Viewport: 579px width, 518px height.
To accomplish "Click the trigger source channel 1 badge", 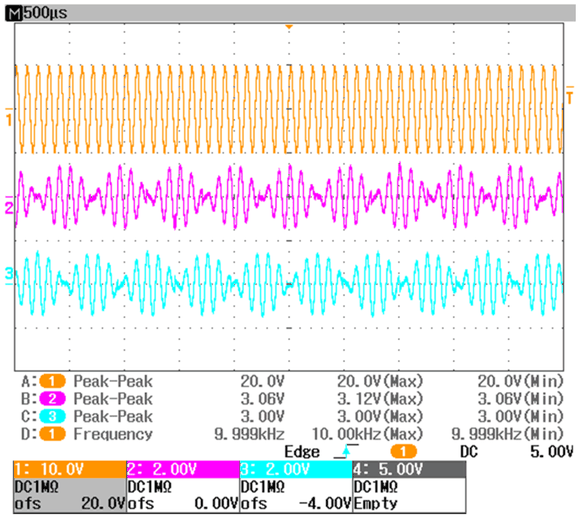I will 403,452.
